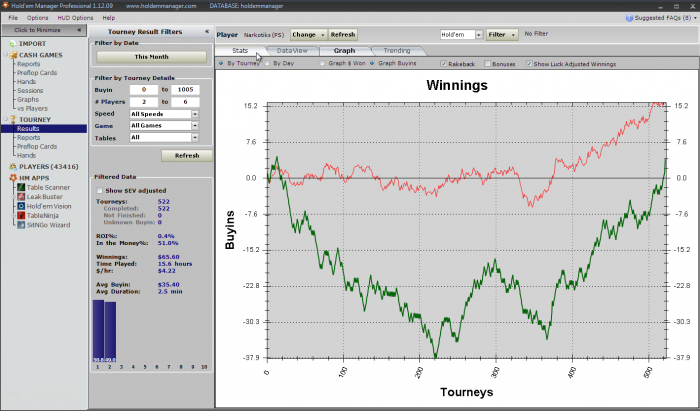The height and width of the screenshot is (411, 700).
Task: Click Refresh next to Change player
Action: (343, 35)
